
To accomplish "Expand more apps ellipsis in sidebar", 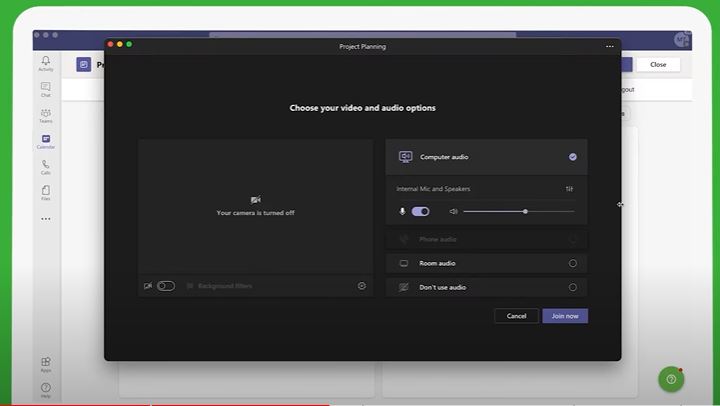I will (x=46, y=218).
